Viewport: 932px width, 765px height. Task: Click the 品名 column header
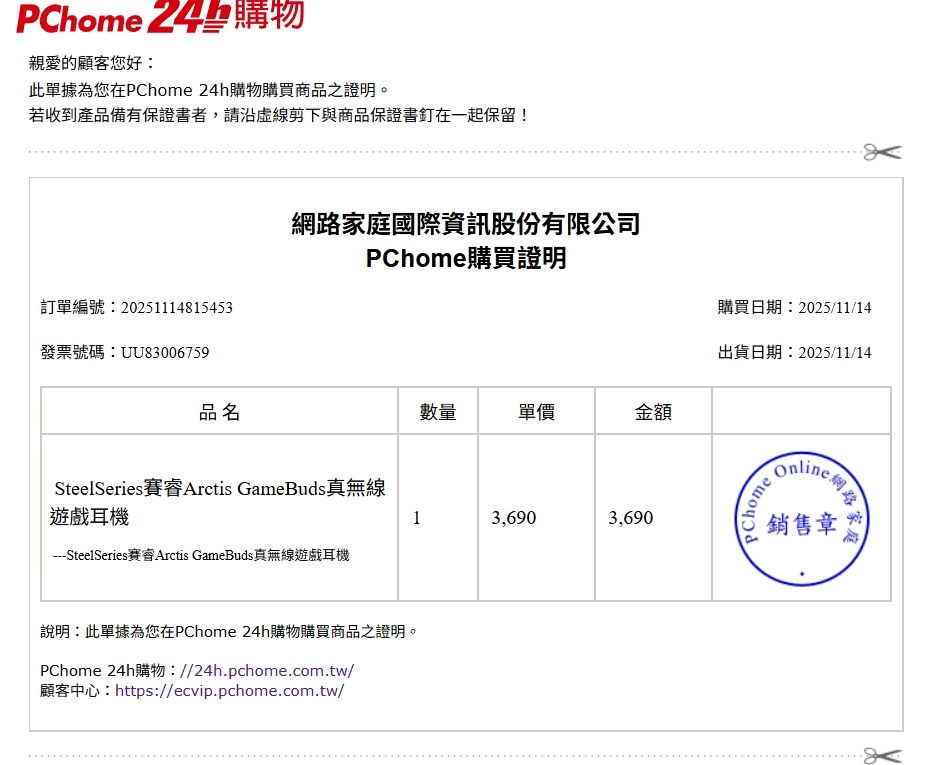coord(219,412)
